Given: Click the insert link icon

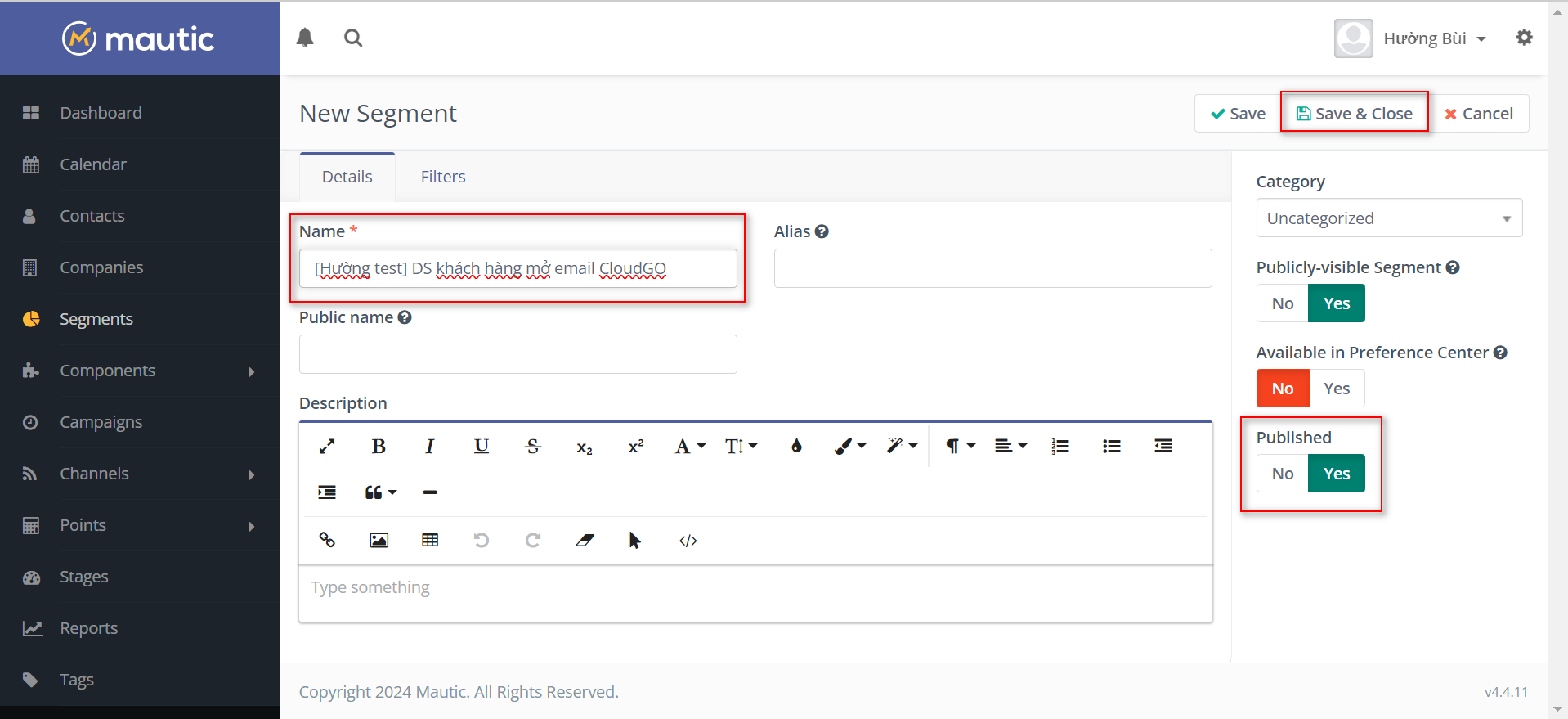Looking at the screenshot, I should 327,540.
